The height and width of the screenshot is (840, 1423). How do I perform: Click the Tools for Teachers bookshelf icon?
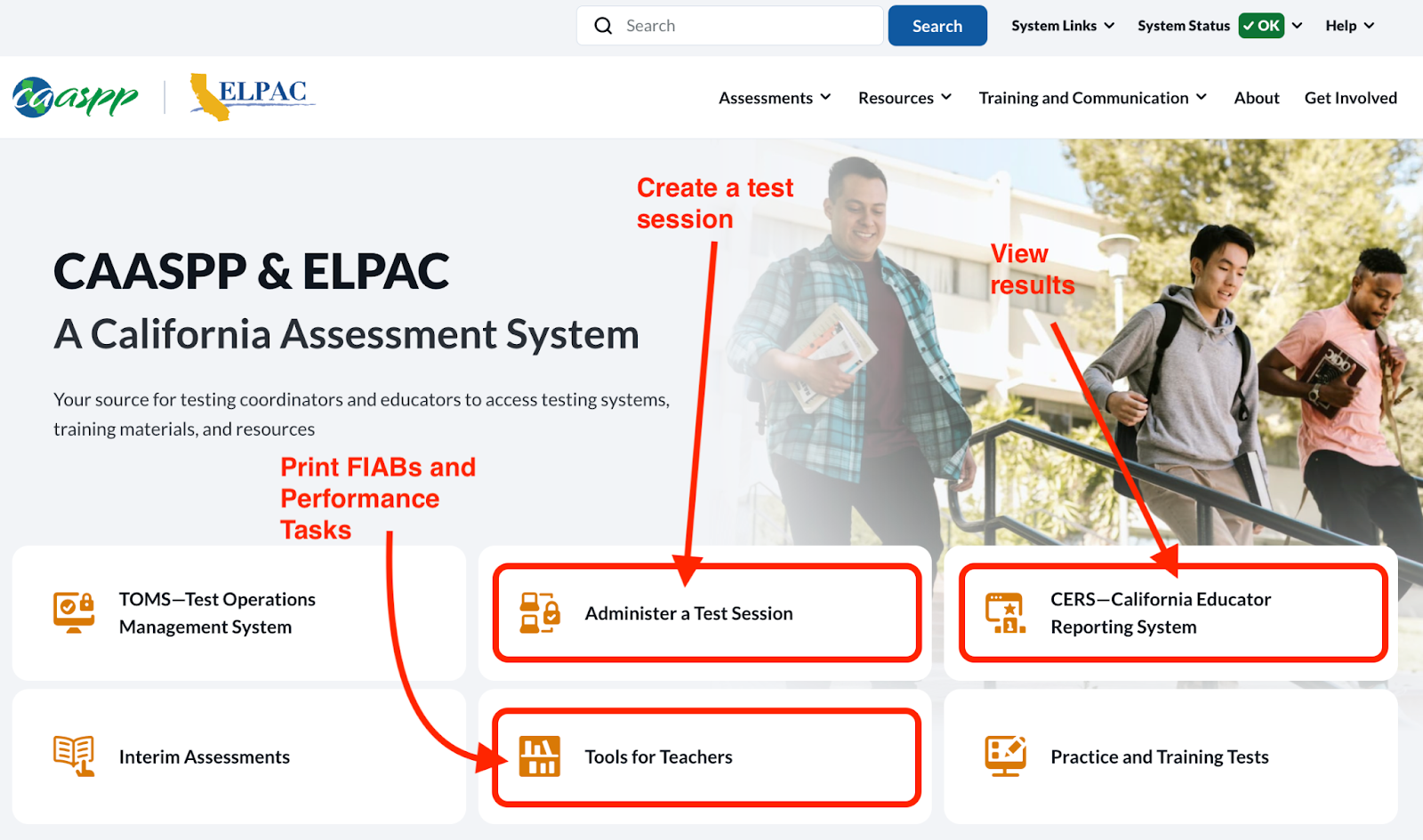click(x=540, y=756)
